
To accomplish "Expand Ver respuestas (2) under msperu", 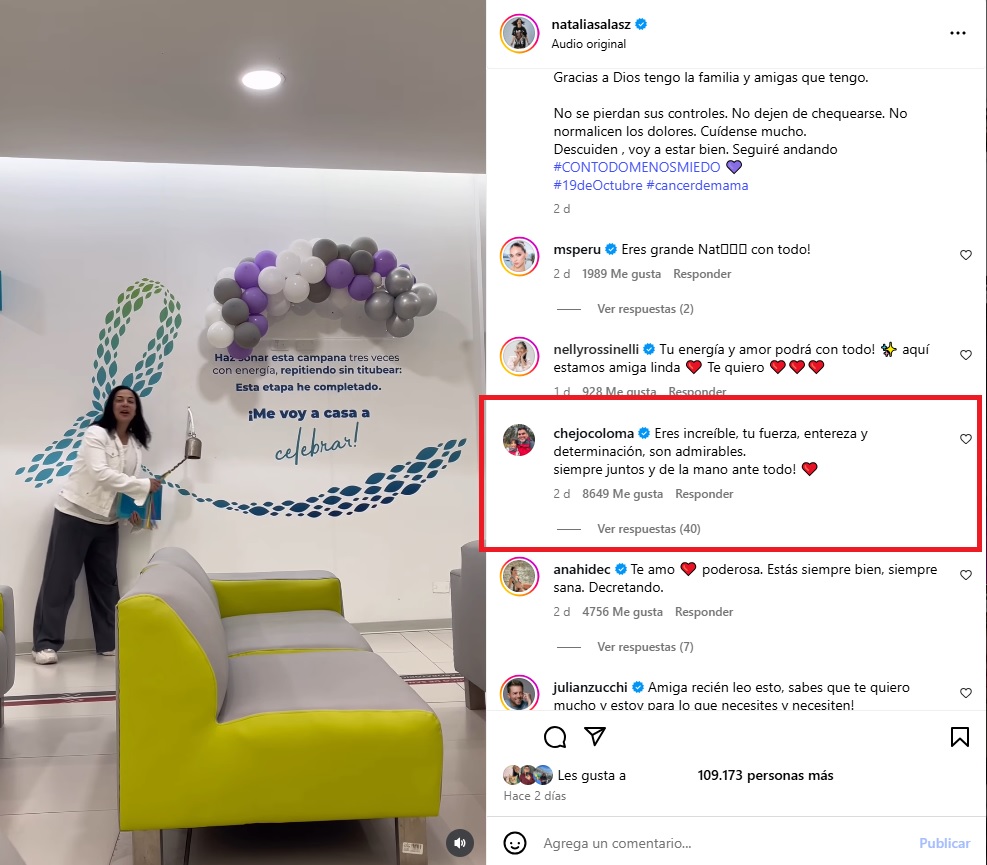I will (x=645, y=309).
